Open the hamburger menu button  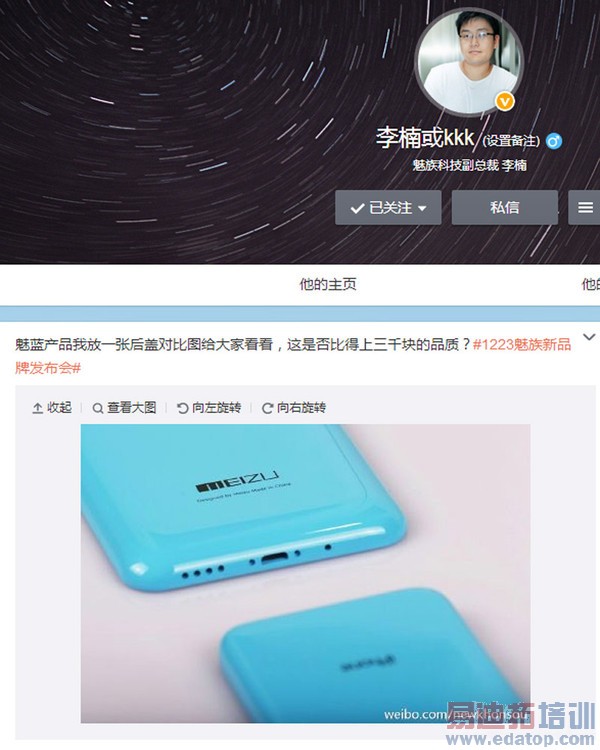(585, 208)
